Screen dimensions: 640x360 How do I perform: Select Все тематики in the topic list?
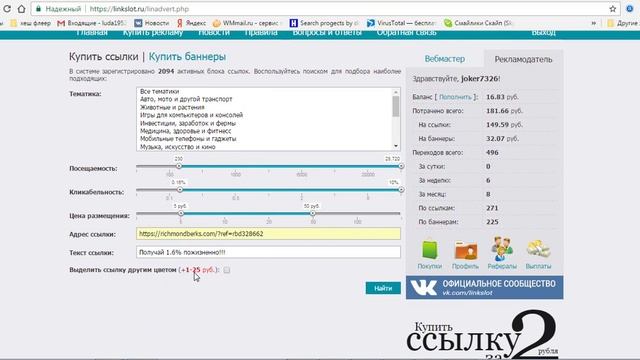click(x=160, y=91)
